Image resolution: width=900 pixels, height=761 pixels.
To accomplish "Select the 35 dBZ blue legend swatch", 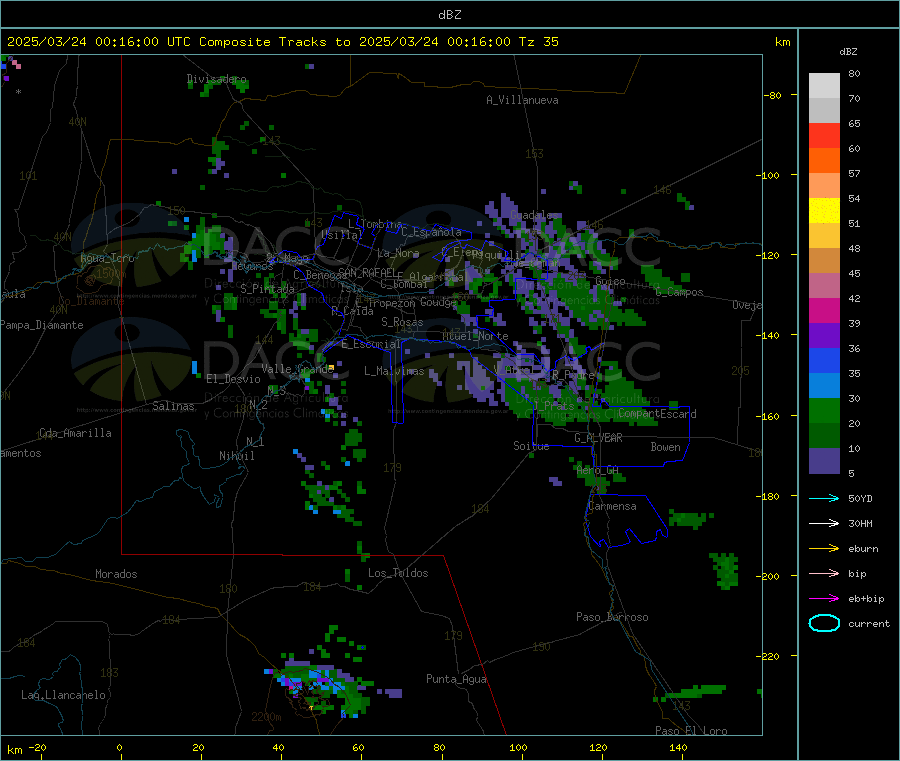I will click(x=824, y=385).
